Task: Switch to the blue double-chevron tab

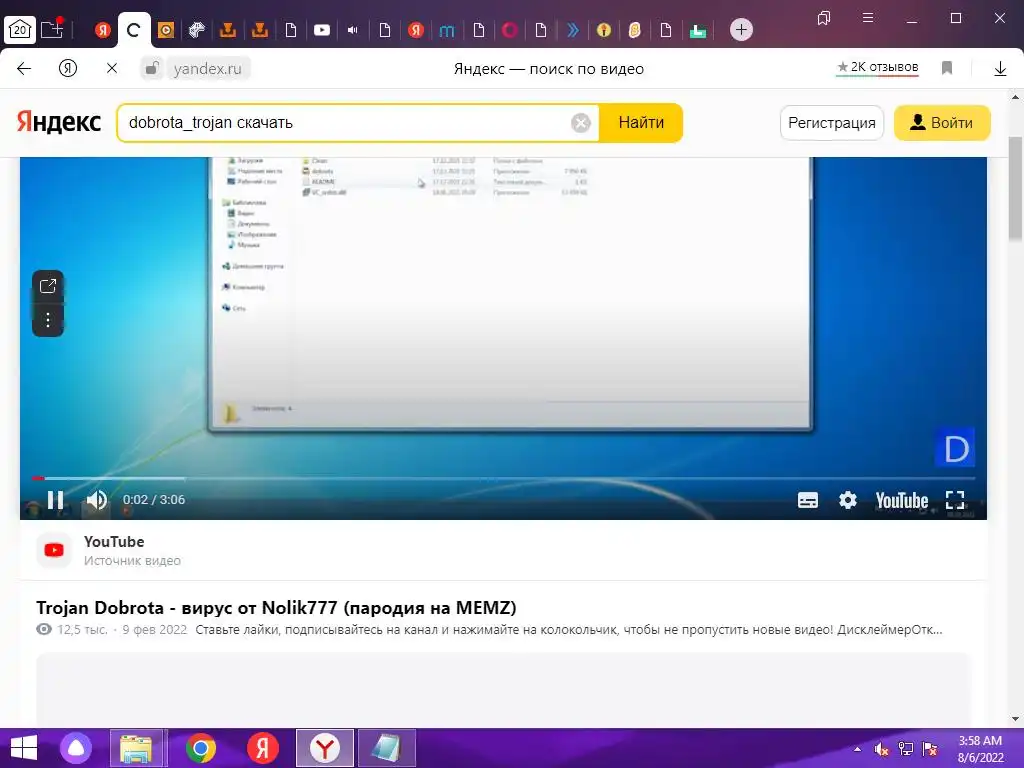Action: 572,29
